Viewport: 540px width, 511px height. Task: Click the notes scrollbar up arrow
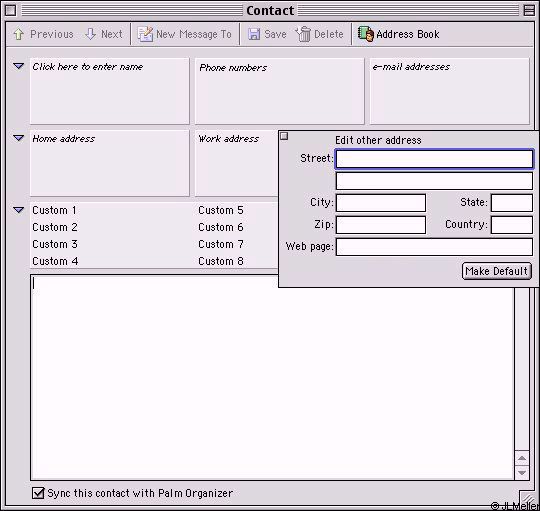(522, 458)
